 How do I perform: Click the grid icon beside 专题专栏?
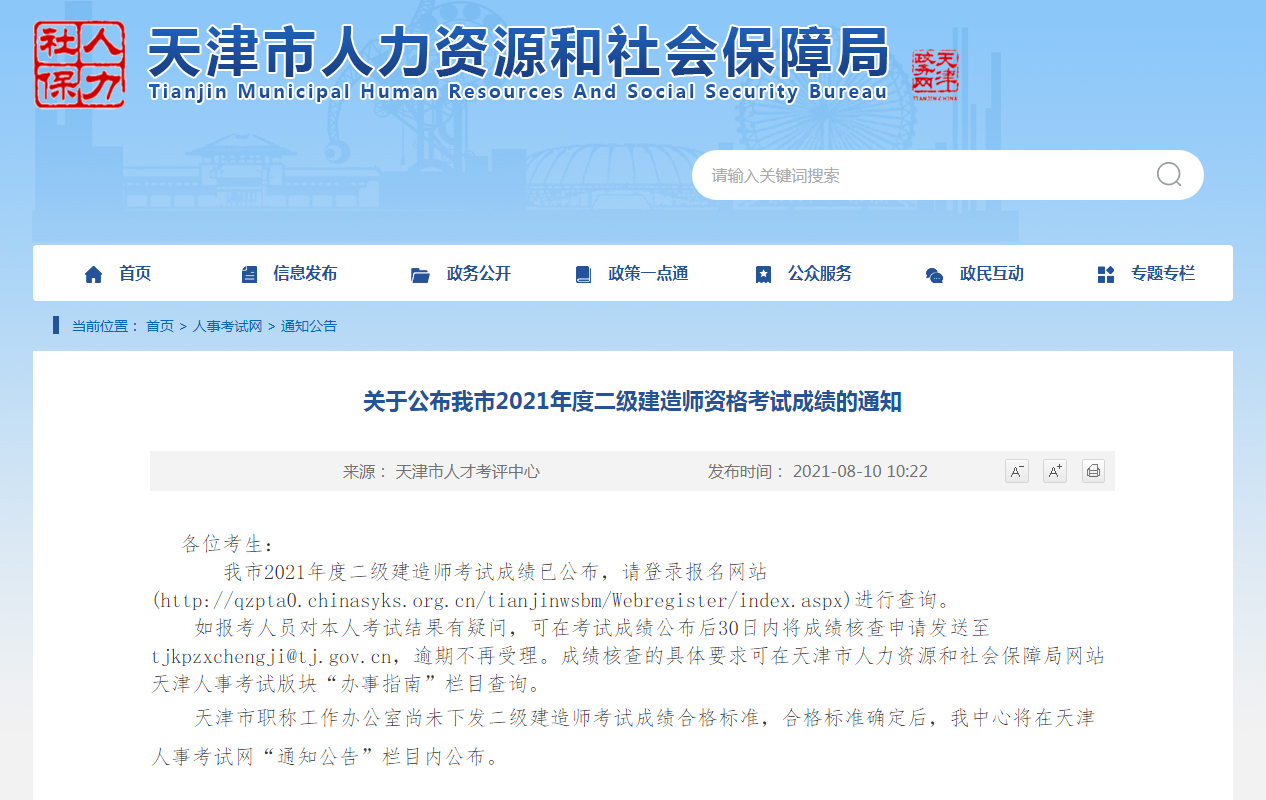[x=1105, y=274]
